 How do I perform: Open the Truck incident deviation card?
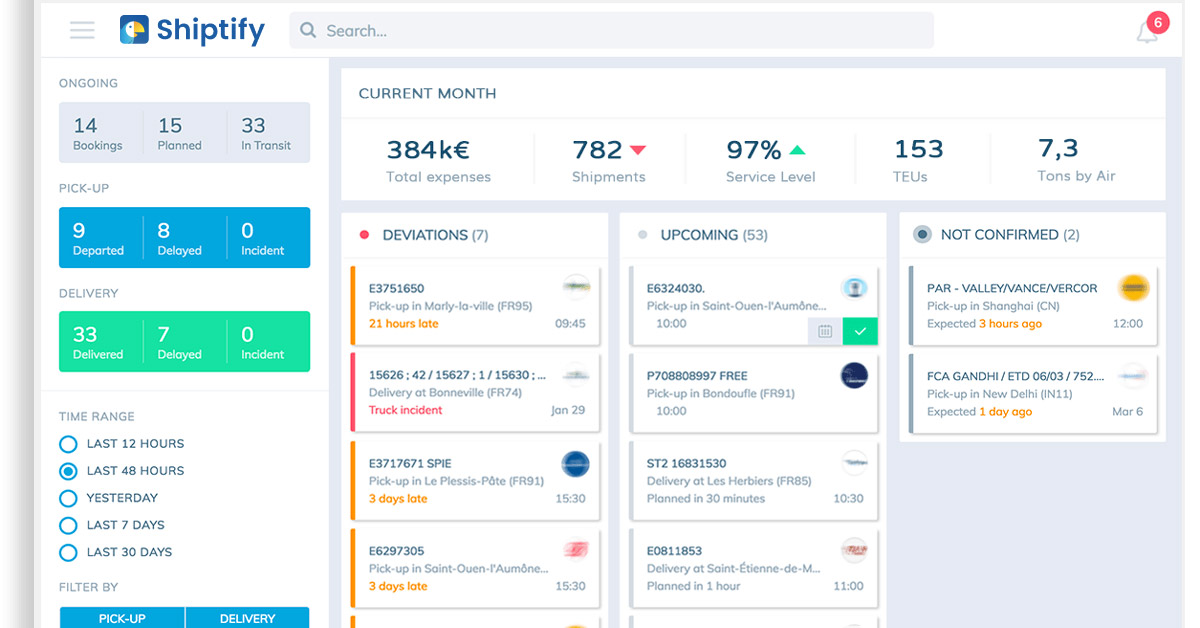coord(477,393)
